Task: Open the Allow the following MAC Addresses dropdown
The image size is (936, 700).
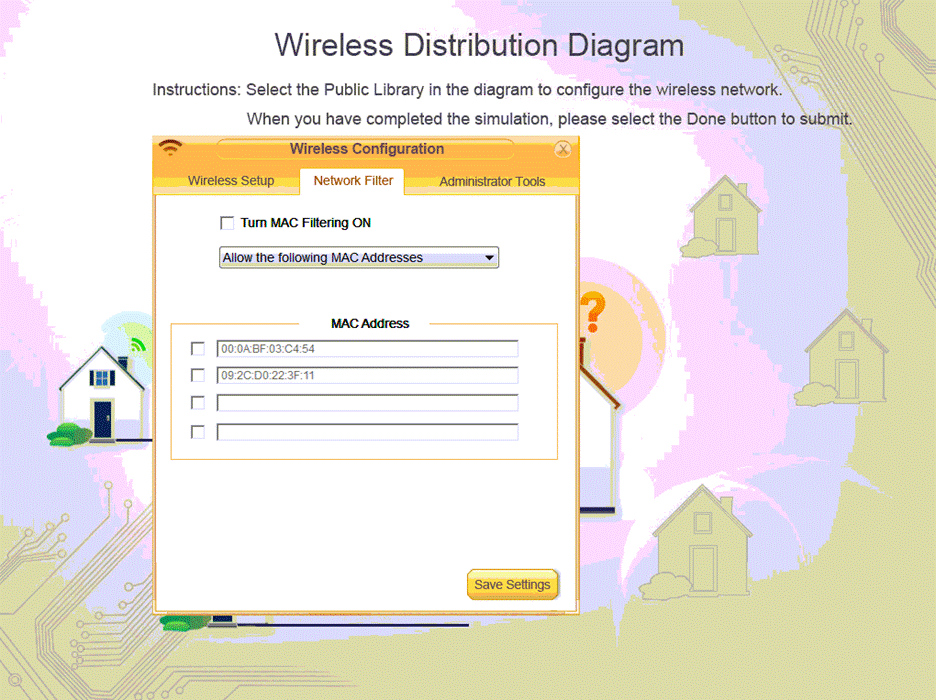Action: tap(358, 258)
